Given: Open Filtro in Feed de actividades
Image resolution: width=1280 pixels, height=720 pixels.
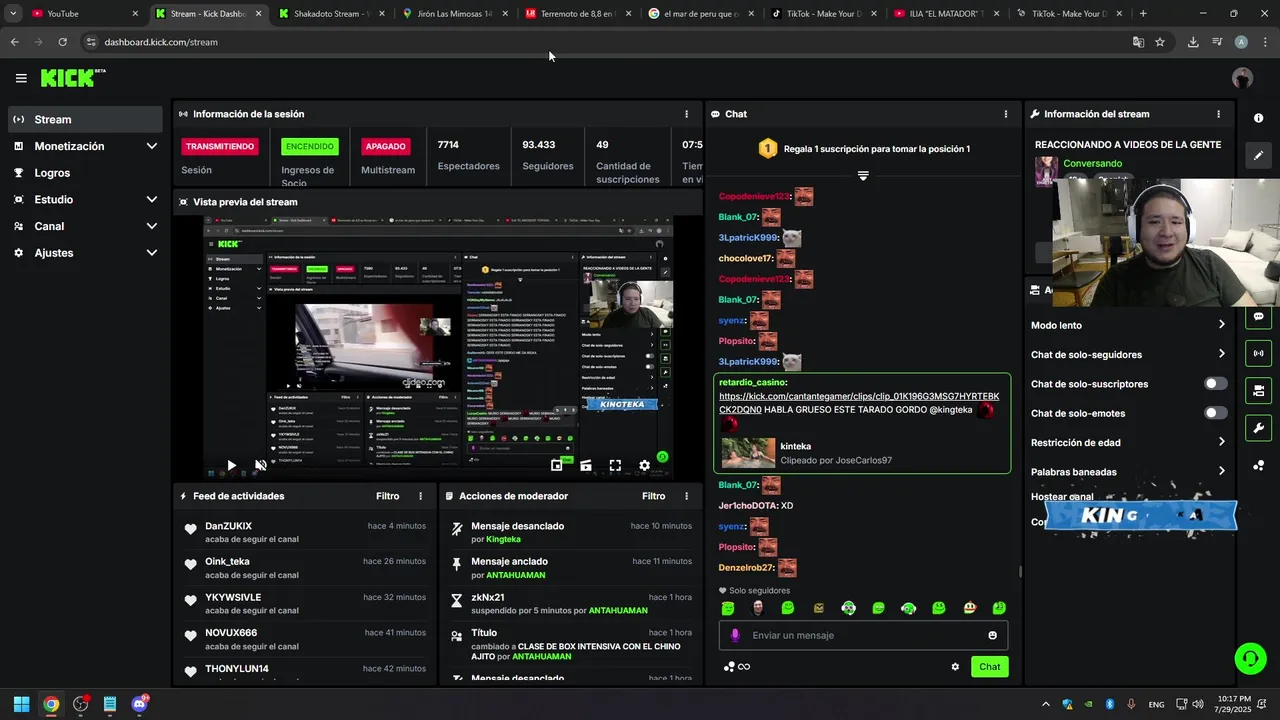Looking at the screenshot, I should (x=387, y=496).
